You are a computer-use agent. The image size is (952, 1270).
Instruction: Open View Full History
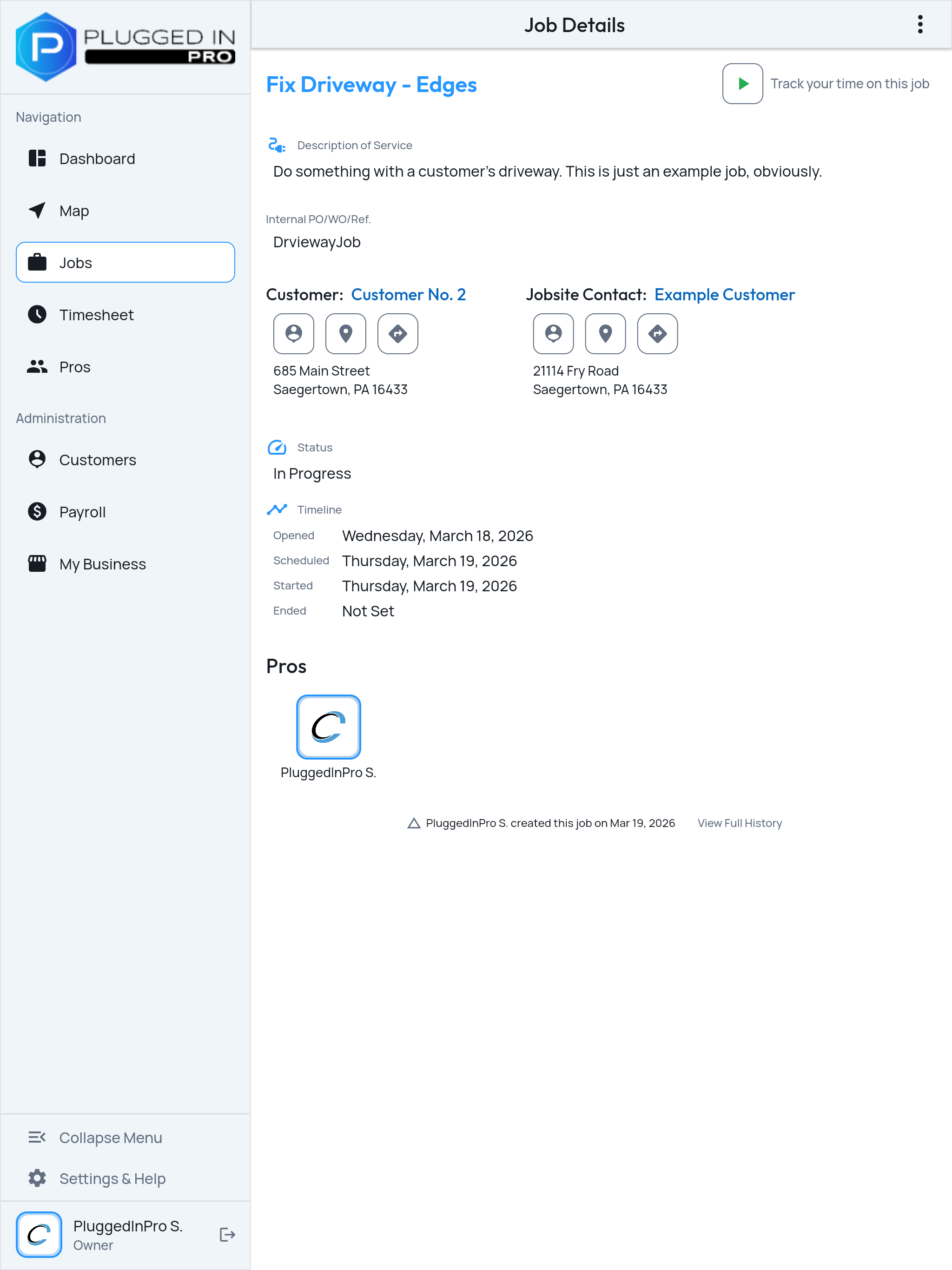coord(740,823)
